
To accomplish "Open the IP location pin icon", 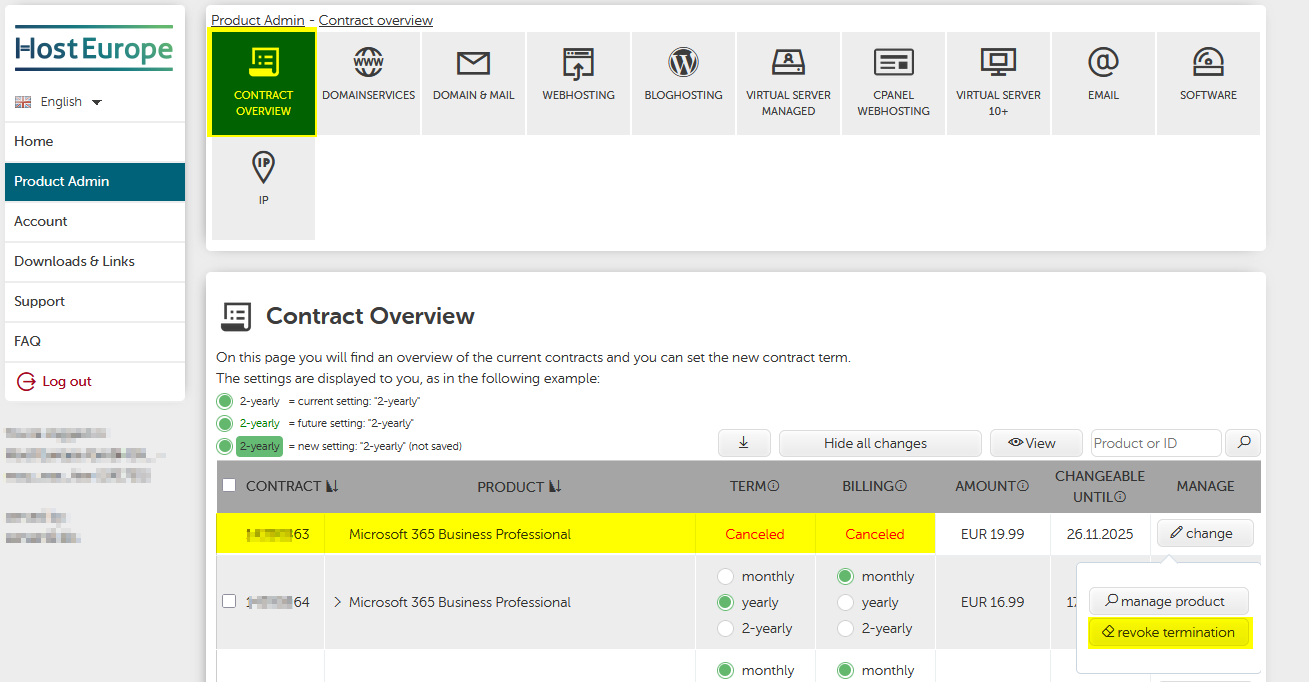I will (x=263, y=168).
